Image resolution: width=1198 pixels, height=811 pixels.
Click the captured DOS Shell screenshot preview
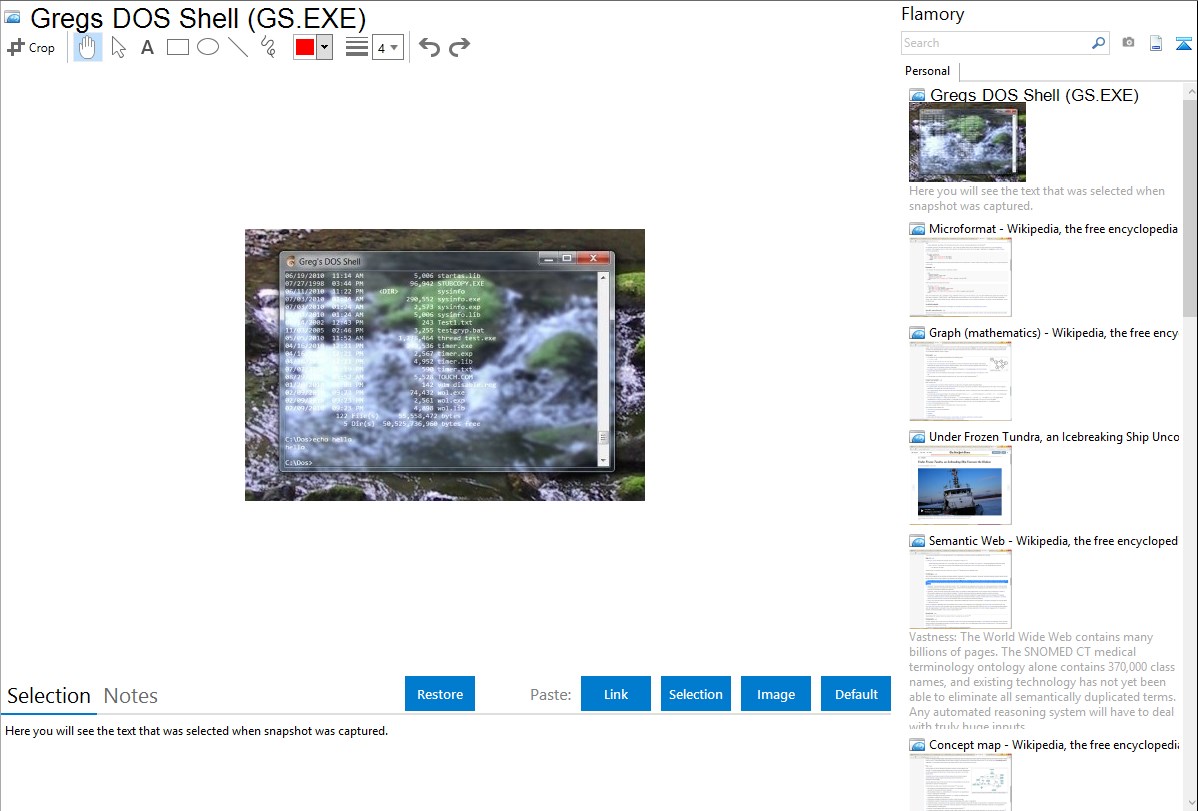coord(445,365)
